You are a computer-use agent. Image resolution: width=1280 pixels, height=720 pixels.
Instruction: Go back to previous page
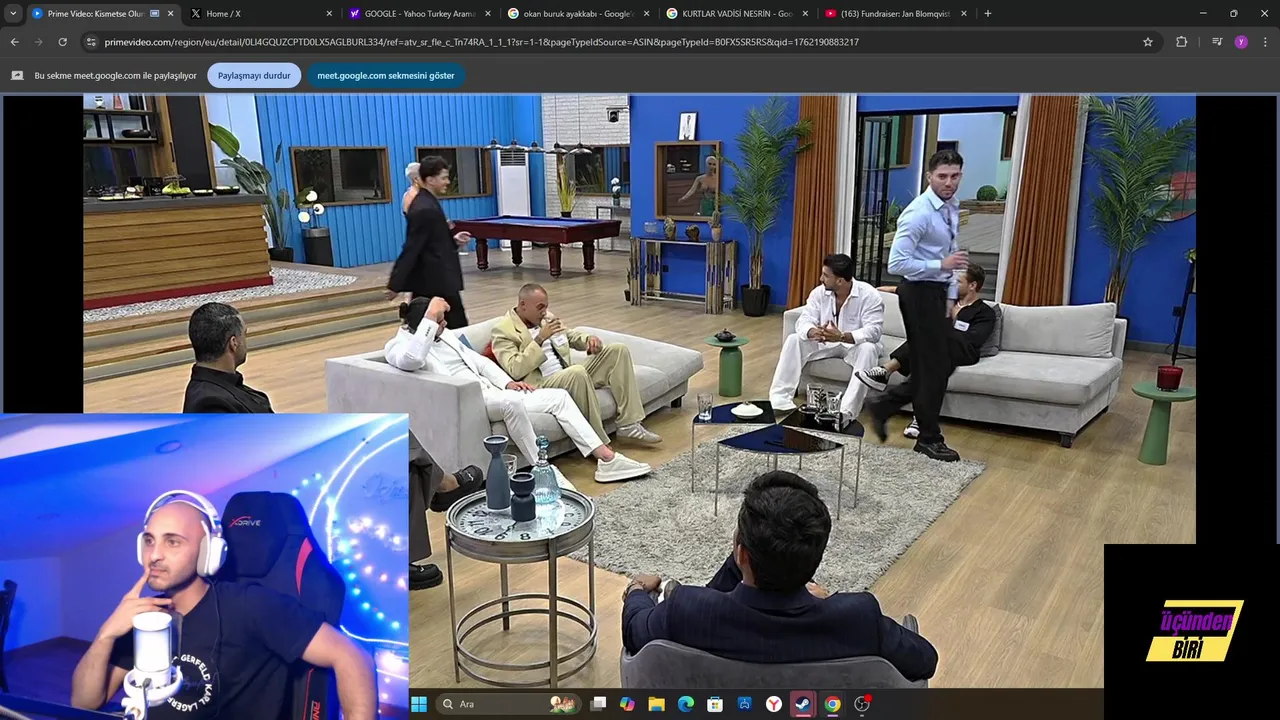(x=14, y=42)
